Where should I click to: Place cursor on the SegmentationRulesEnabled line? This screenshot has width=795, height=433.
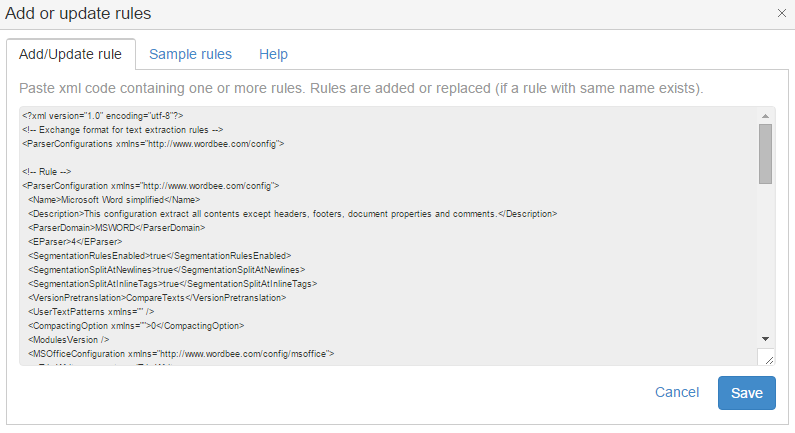[x=160, y=256]
